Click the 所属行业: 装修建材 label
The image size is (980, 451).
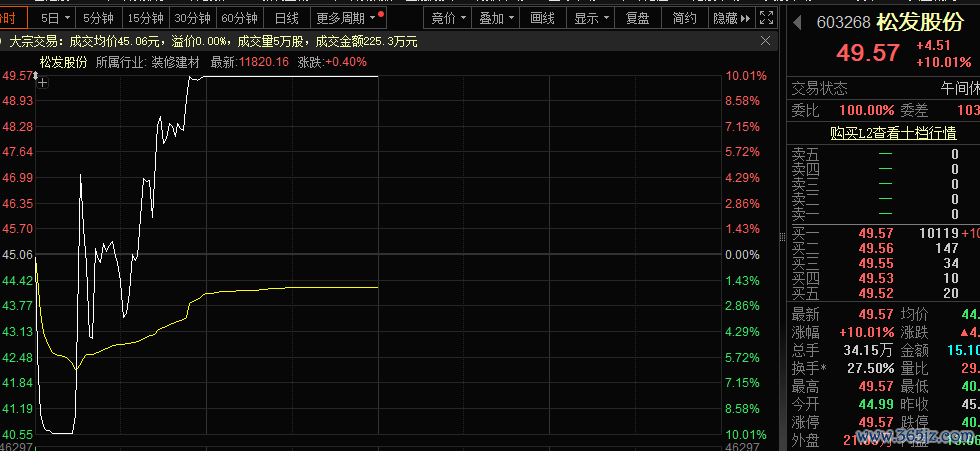click(148, 62)
